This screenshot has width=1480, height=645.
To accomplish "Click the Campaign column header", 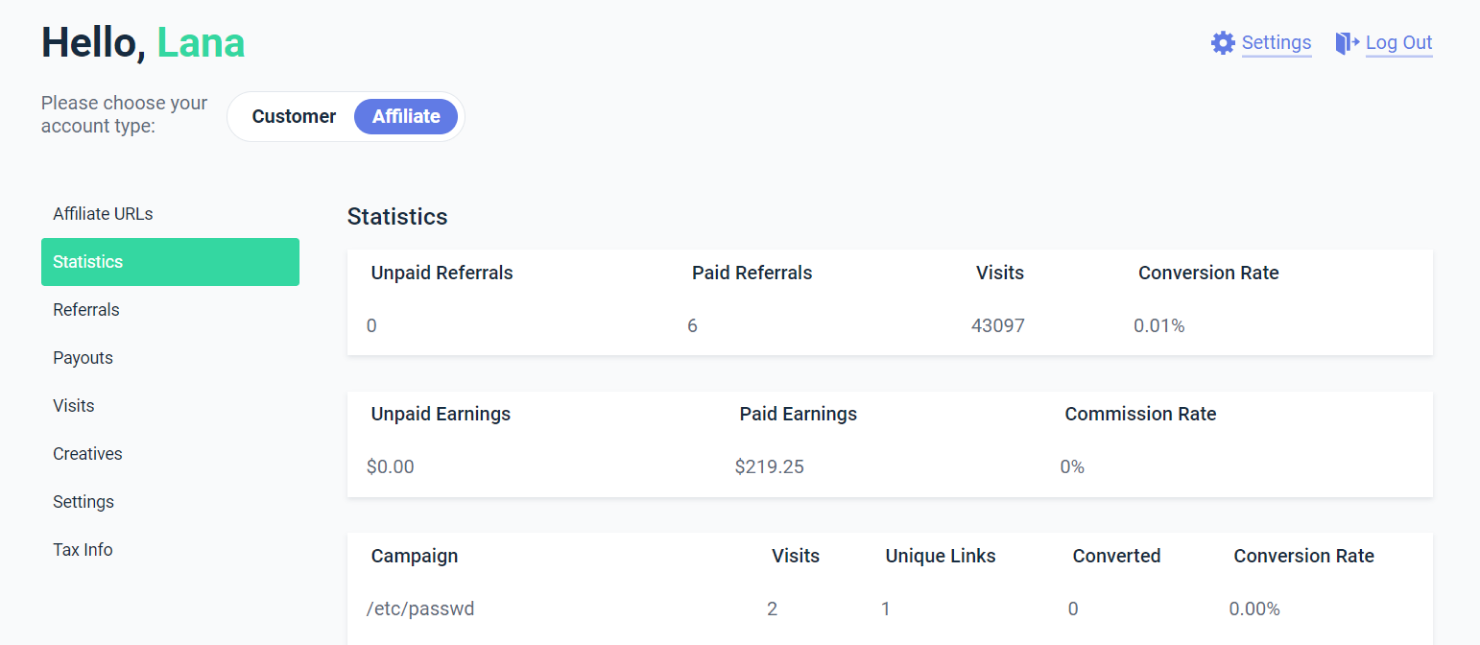I will (414, 556).
